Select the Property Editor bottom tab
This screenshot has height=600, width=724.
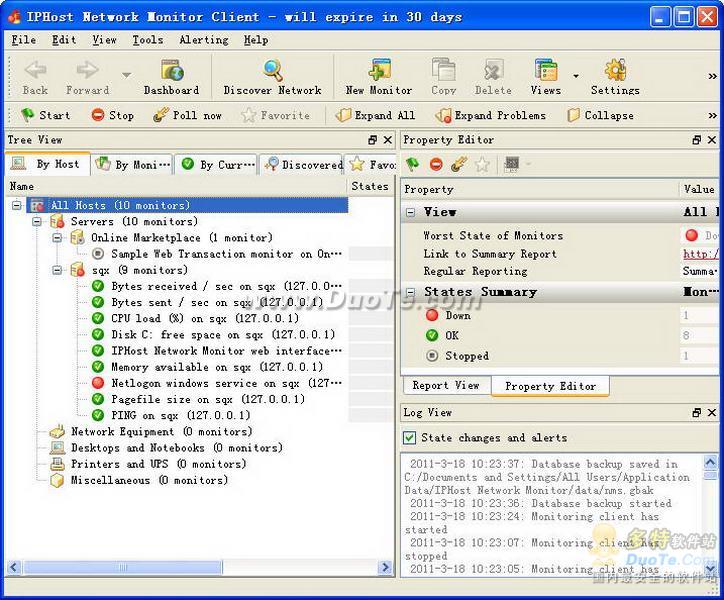click(x=550, y=386)
